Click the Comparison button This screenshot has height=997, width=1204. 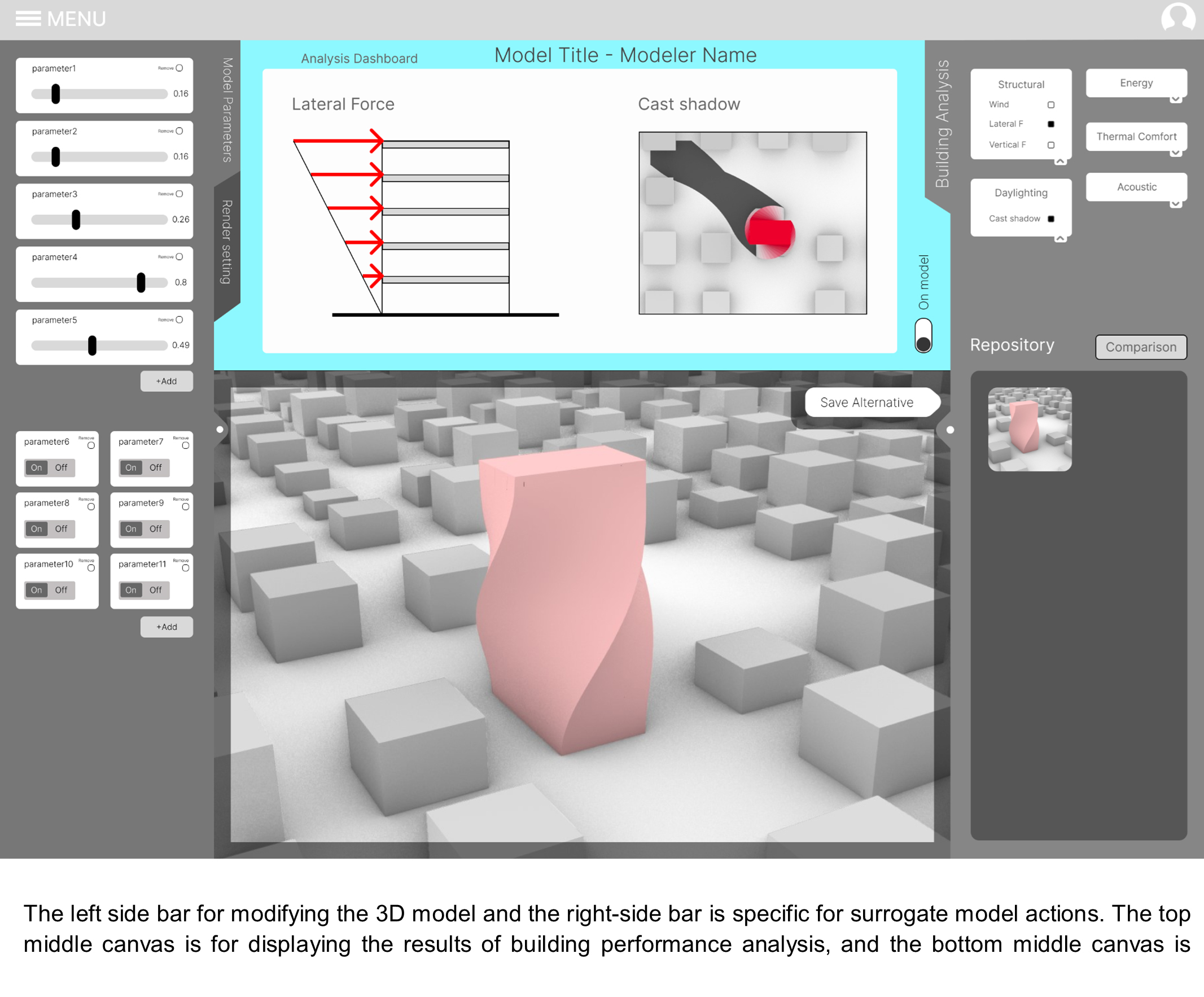pos(1140,347)
